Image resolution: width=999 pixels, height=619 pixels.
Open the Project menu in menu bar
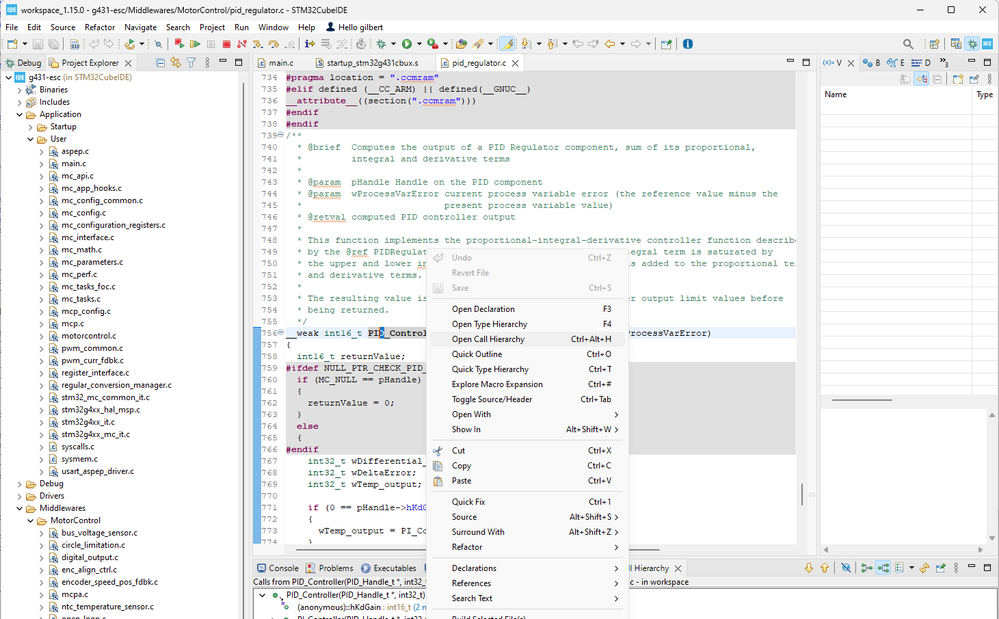pyautogui.click(x=212, y=27)
